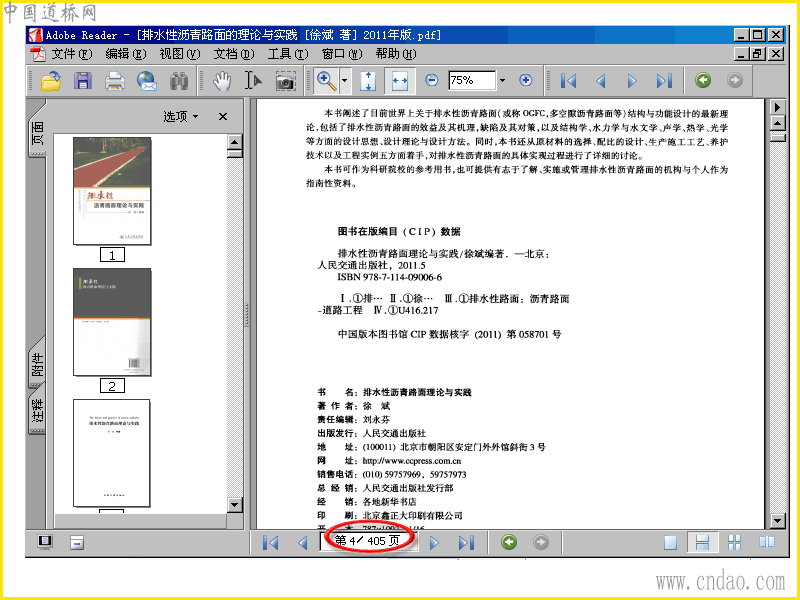The image size is (800, 600).
Task: Restore the document window in menu bar
Action: (x=758, y=54)
